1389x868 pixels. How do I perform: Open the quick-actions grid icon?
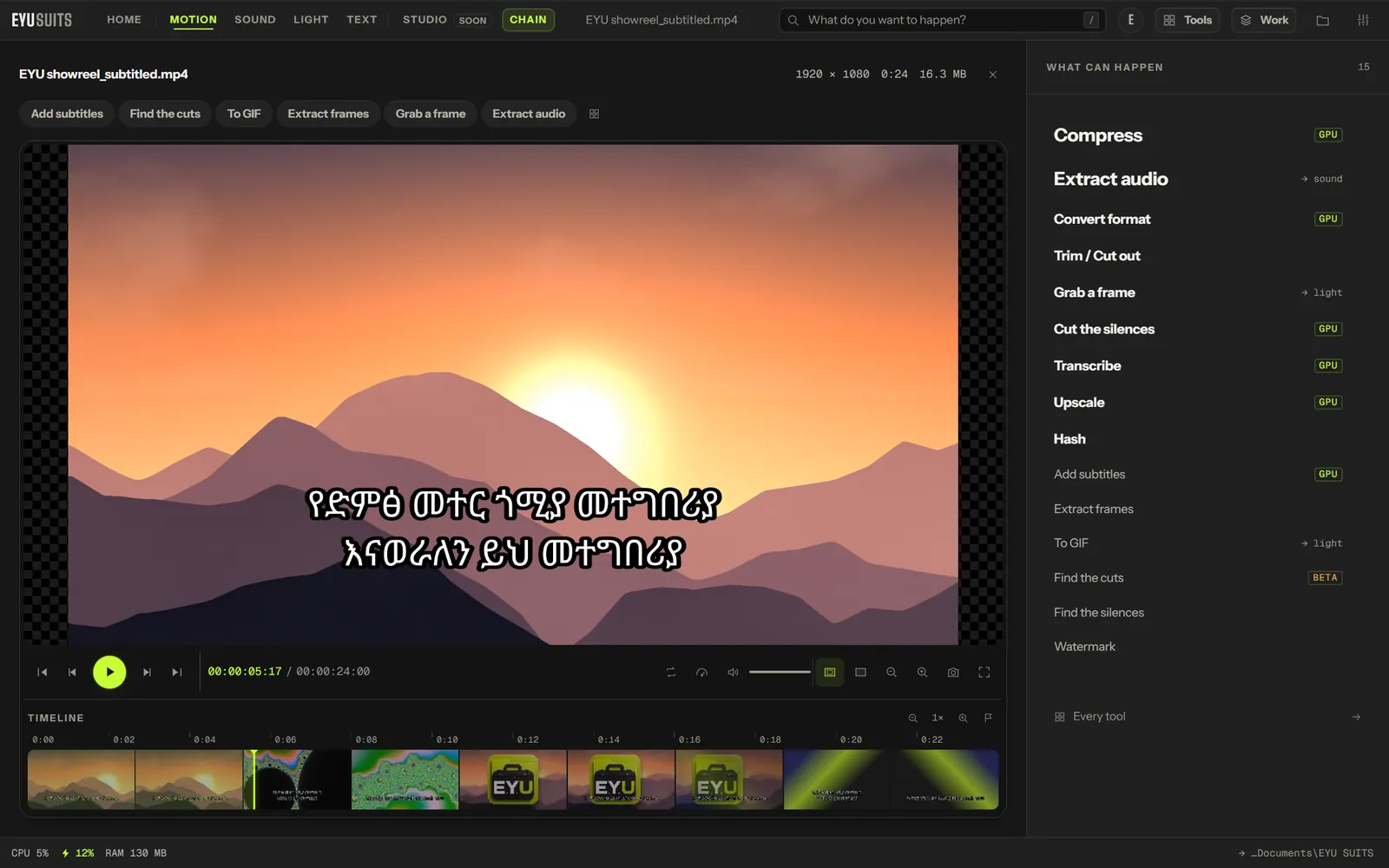(x=595, y=114)
